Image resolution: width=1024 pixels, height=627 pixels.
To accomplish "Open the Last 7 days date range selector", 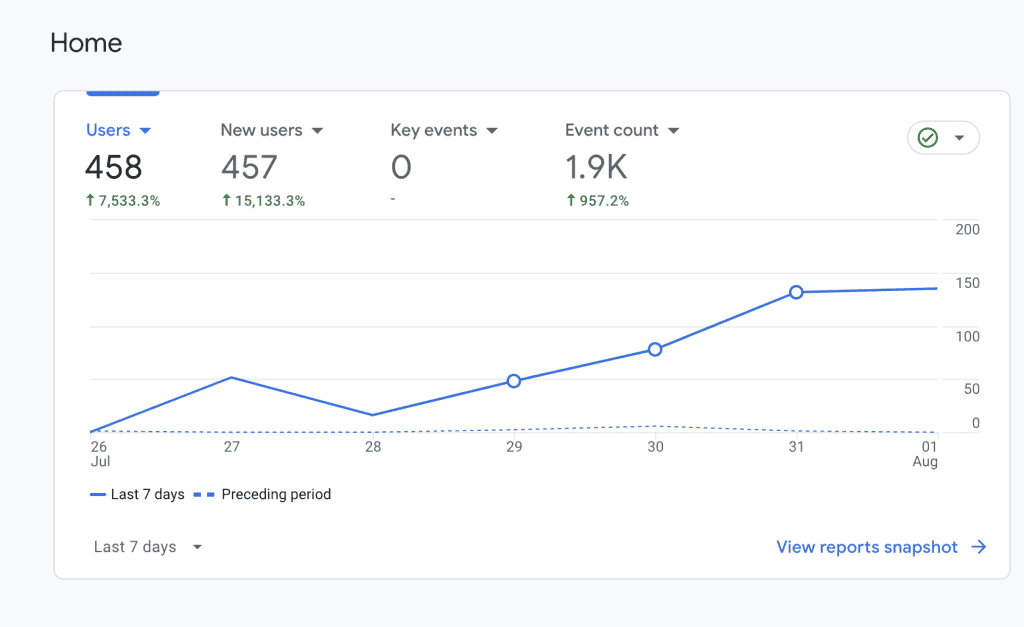I will (x=145, y=546).
